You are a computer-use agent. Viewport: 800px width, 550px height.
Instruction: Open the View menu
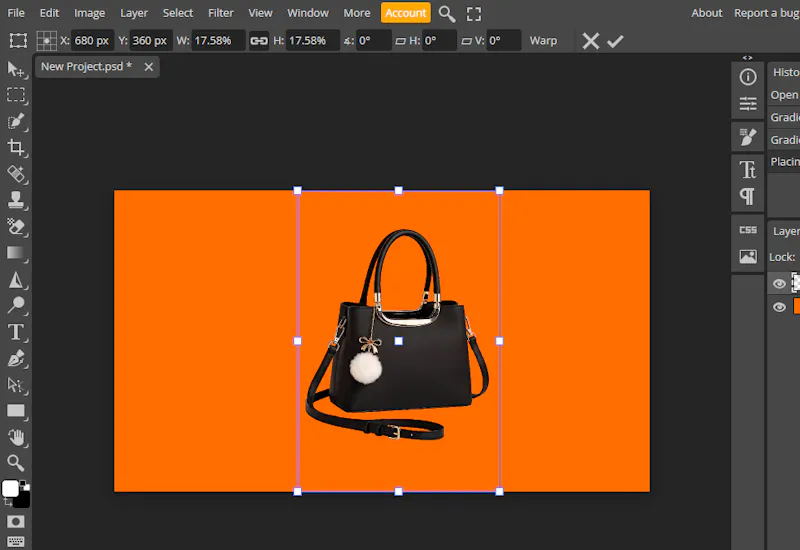tap(260, 13)
